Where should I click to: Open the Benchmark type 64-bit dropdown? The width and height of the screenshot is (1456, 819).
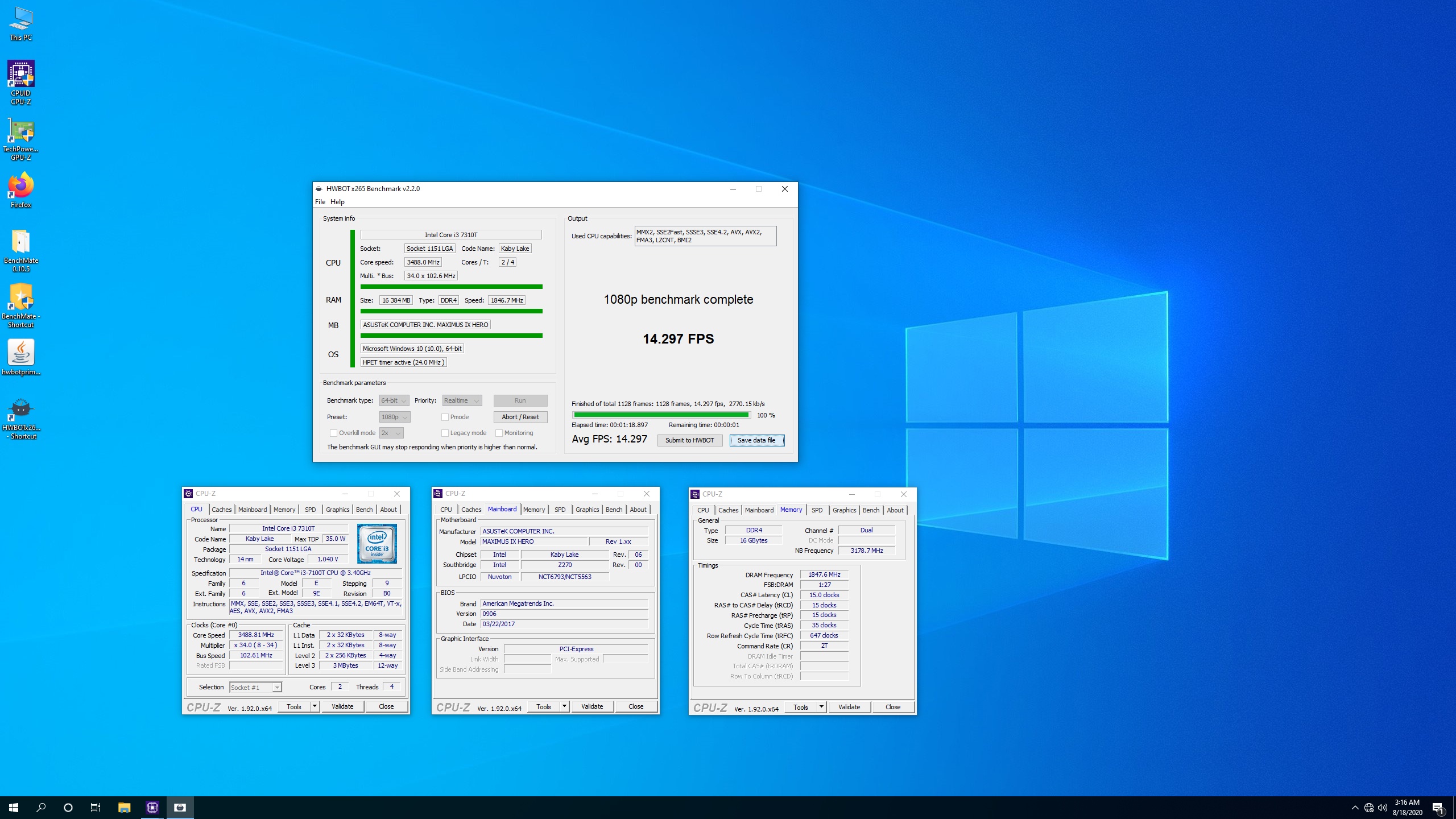[394, 400]
